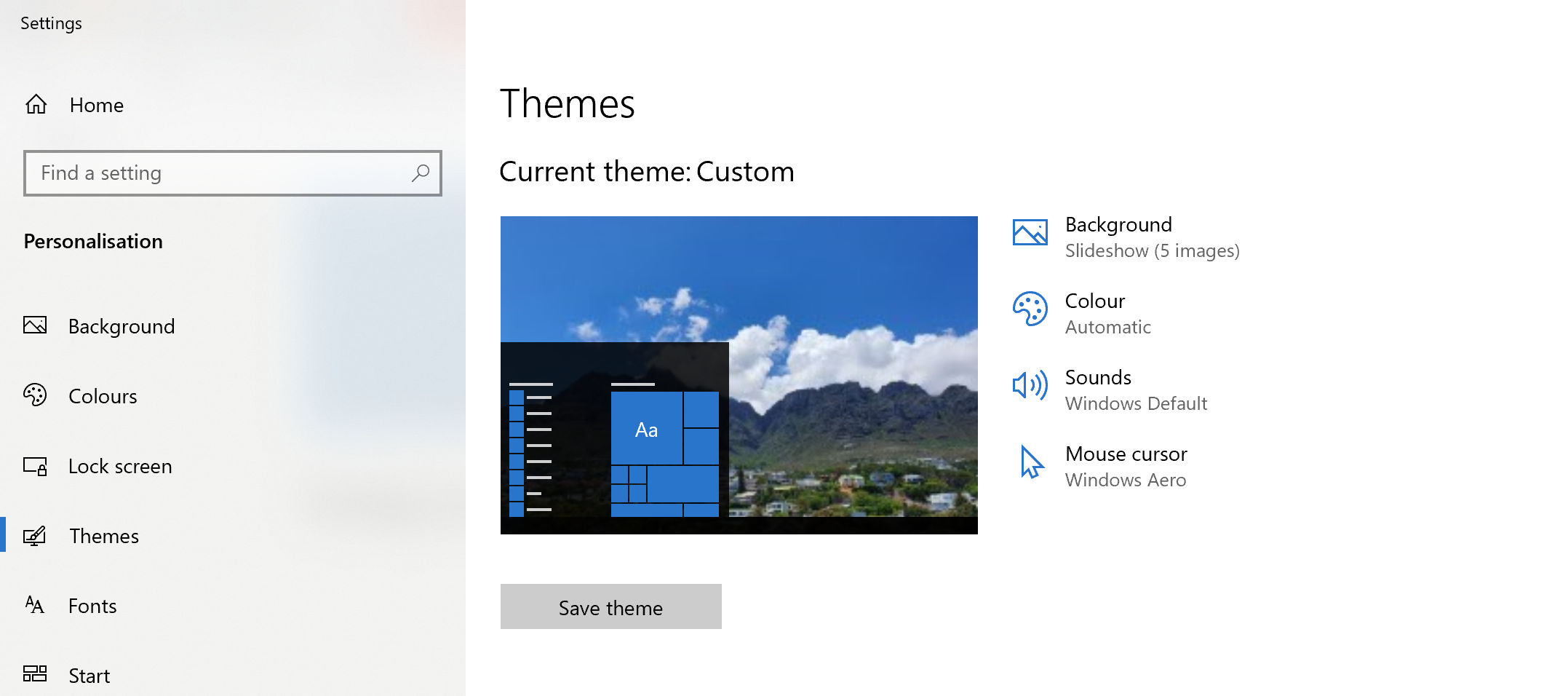Select the Background picture icon
Screen dimensions: 1568x696
pyautogui.click(x=35, y=326)
